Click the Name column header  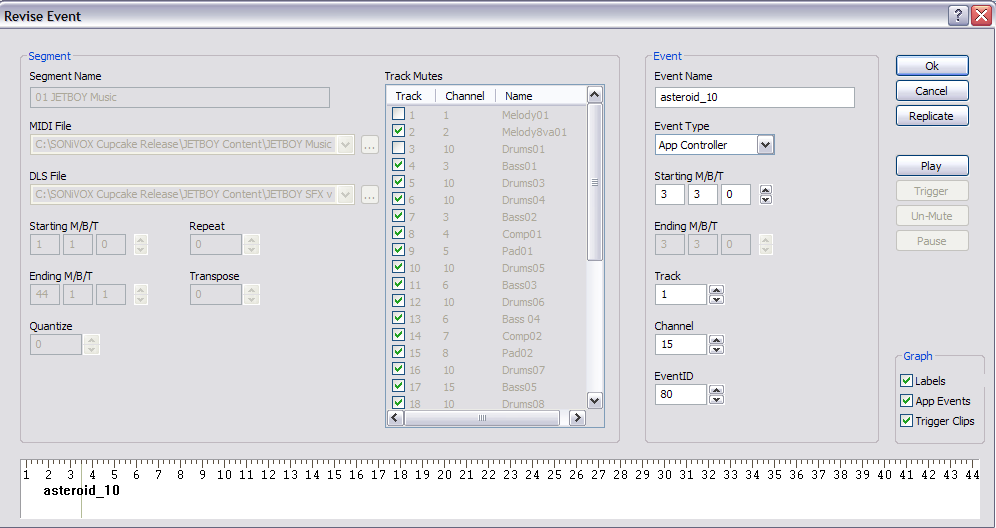[519, 96]
